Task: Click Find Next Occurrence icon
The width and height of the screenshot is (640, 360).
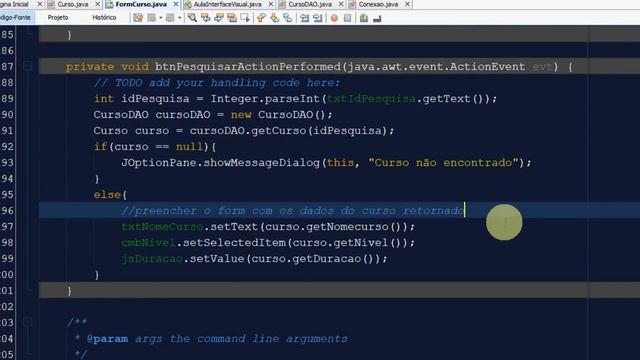Action: pyautogui.click(x=219, y=18)
